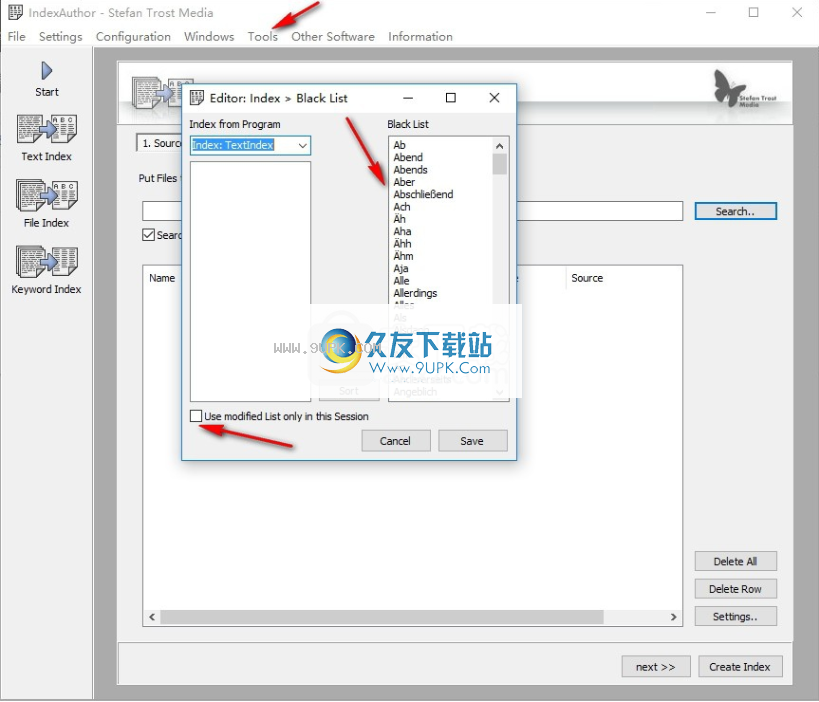The image size is (819, 702).
Task: Select 'Abschließend' in the Black List
Action: [423, 194]
